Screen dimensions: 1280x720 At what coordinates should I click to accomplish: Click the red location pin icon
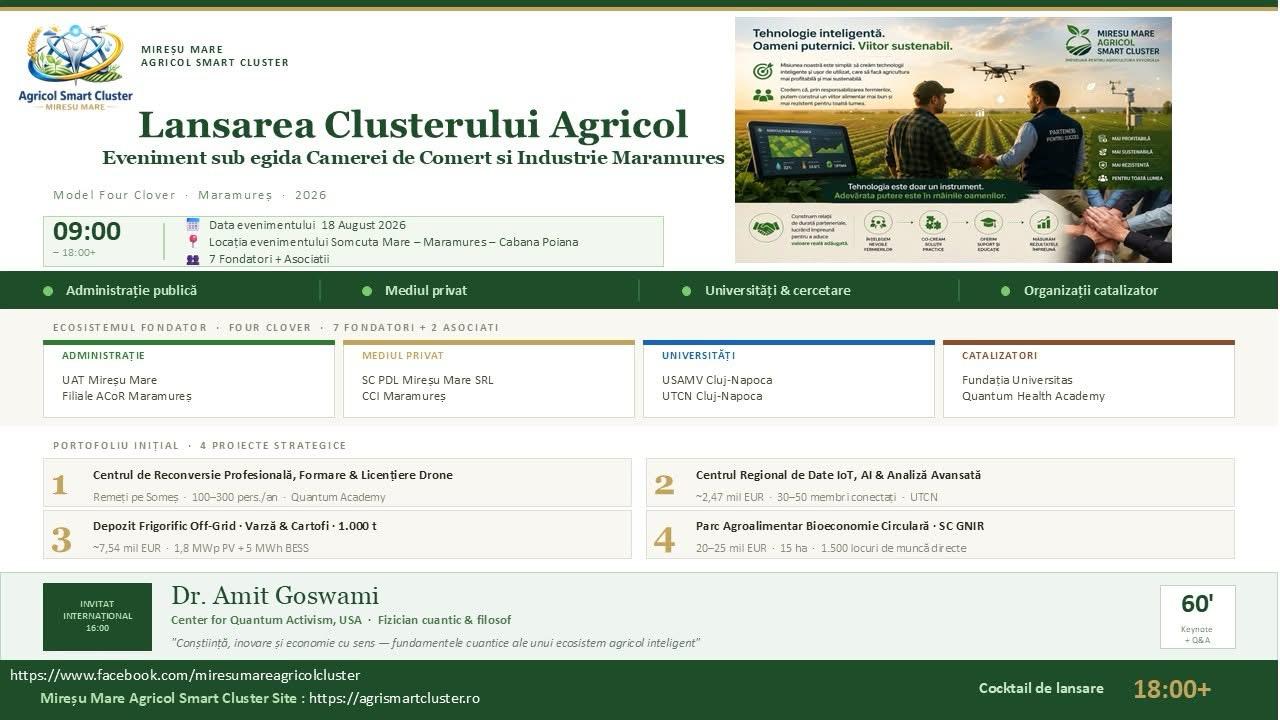coord(193,242)
